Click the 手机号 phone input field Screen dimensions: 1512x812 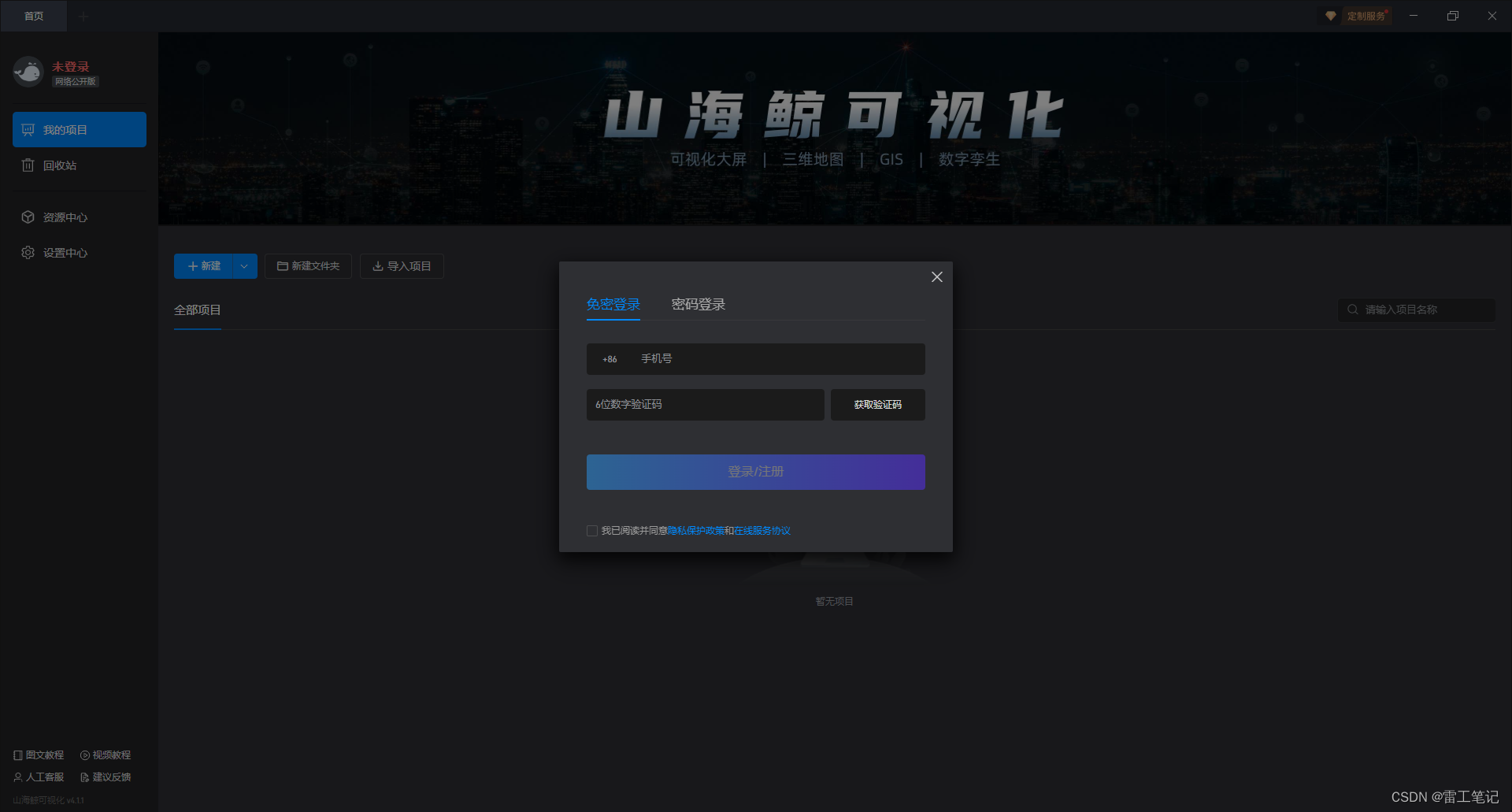756,359
